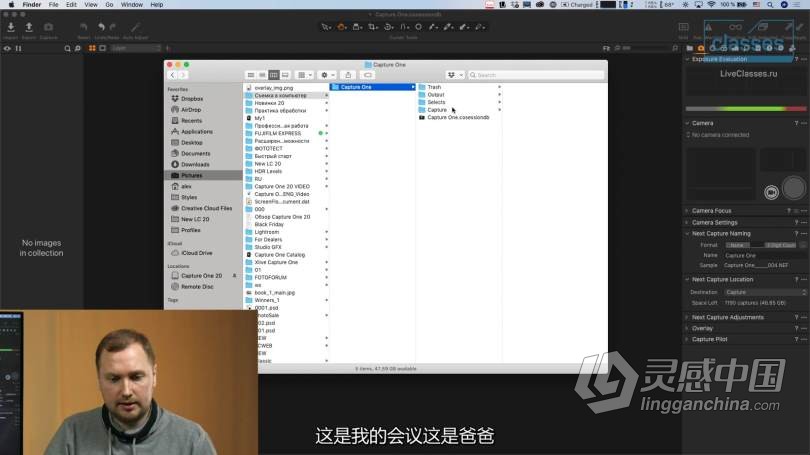Open the Dropbox dropdown in Finder toolbar
810x455 pixels.
(455, 75)
